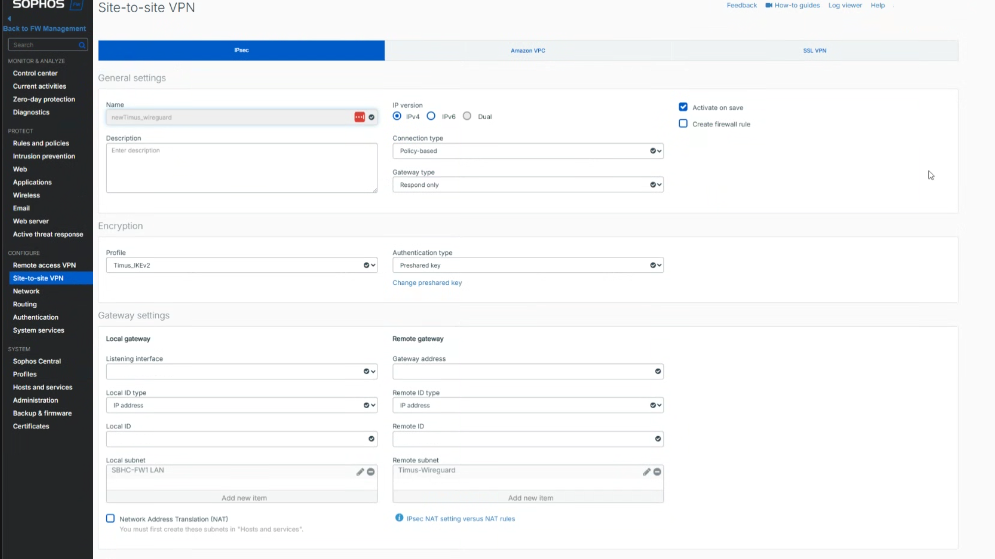
Task: Enable Network Address Translation (NAT) checkbox
Action: [110, 518]
